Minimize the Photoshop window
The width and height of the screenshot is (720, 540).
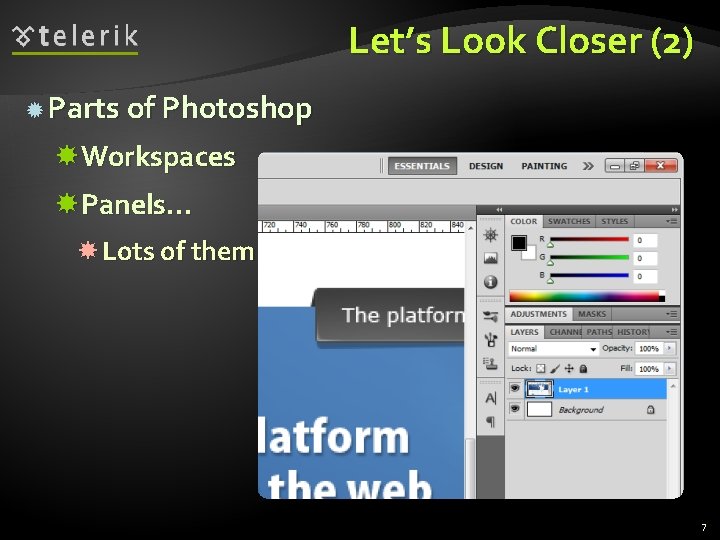tap(615, 166)
